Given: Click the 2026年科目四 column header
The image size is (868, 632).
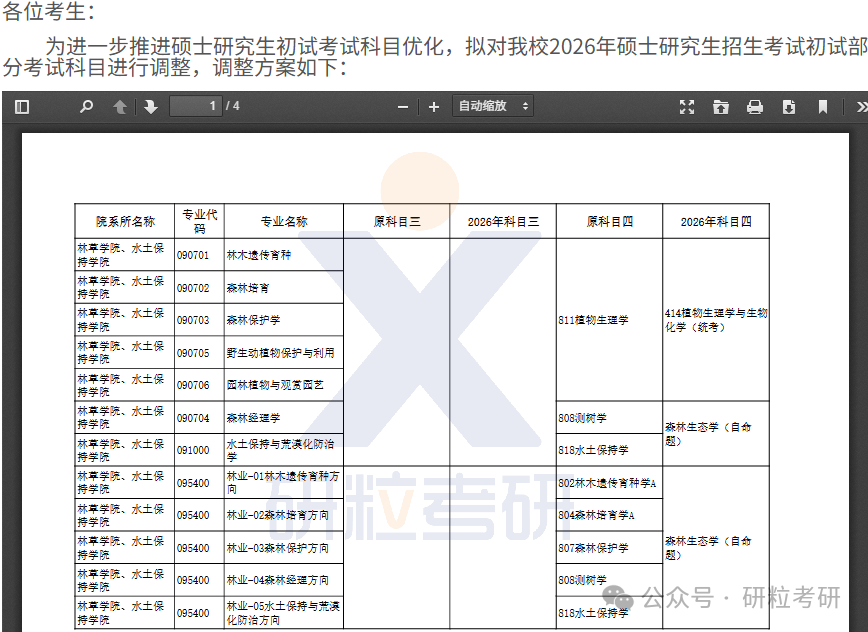Looking at the screenshot, I should 716,221.
